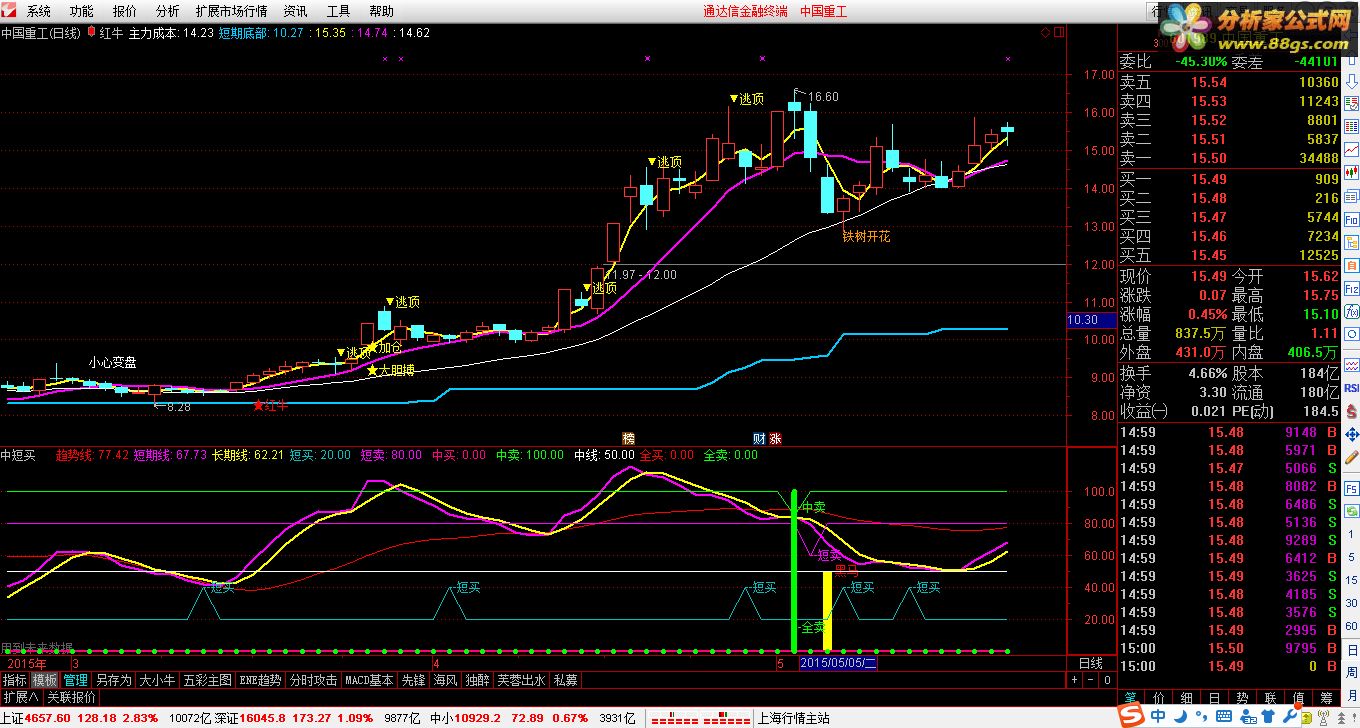Viewport: 1360px width, 728px height.
Task: Open the 报价 menu
Action: click(125, 11)
